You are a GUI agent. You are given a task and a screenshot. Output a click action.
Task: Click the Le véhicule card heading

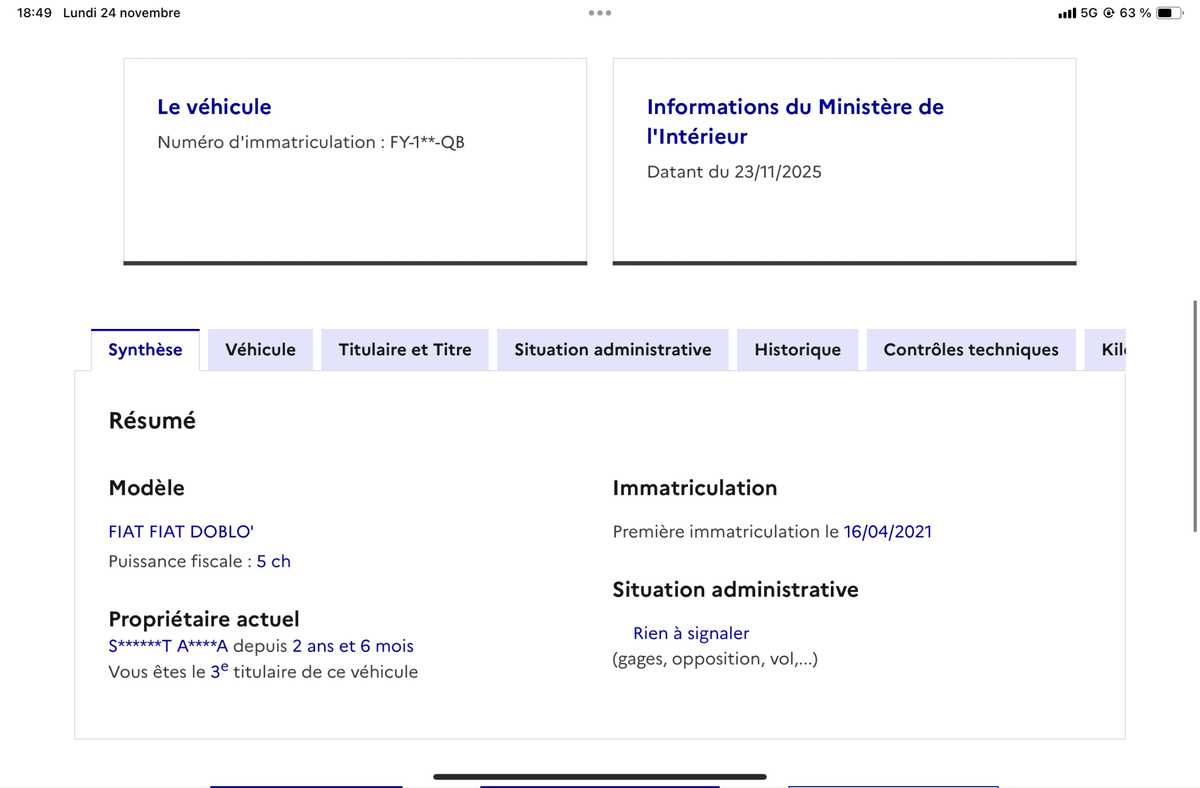[214, 107]
